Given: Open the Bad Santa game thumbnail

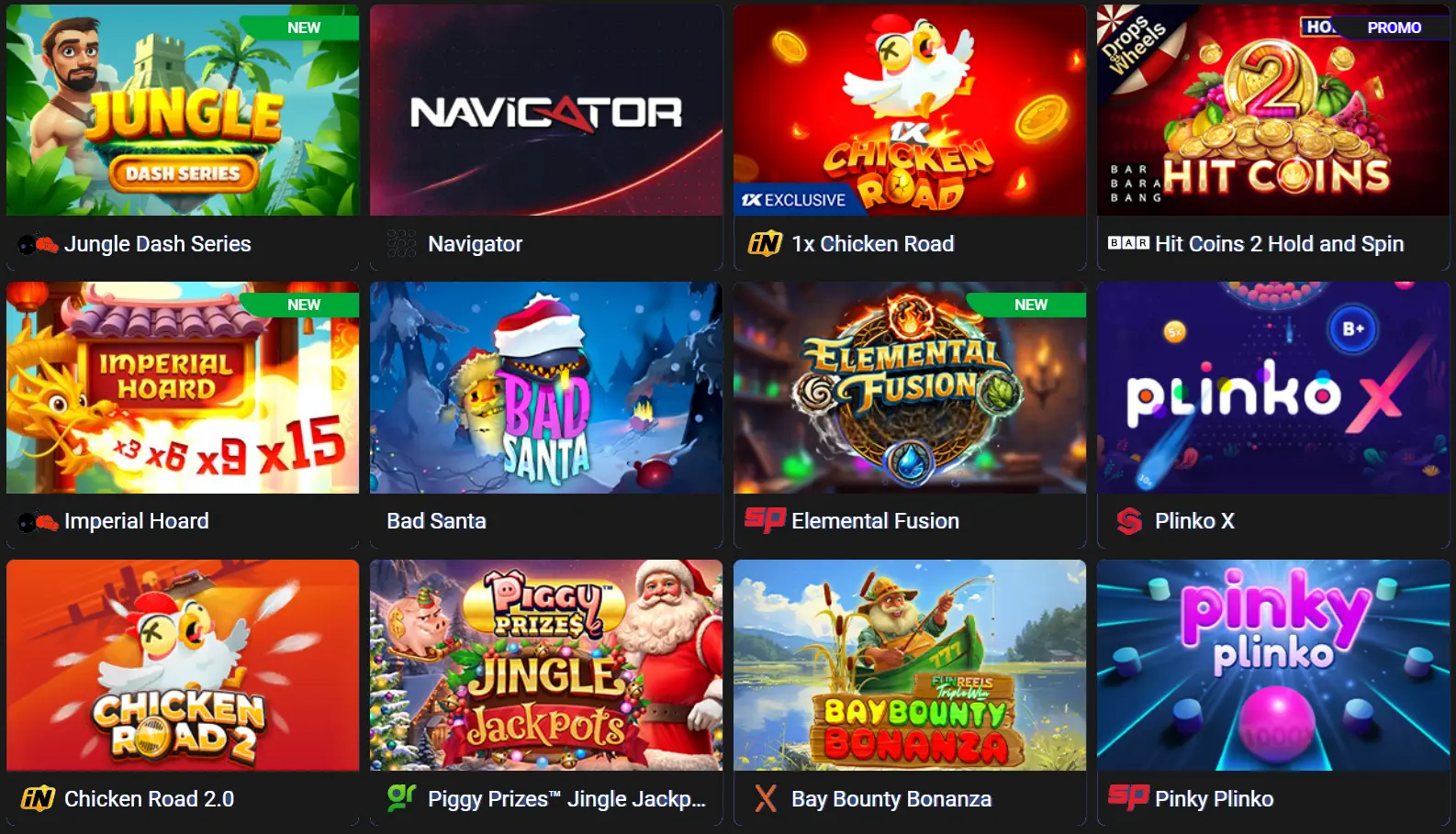Looking at the screenshot, I should pos(546,387).
